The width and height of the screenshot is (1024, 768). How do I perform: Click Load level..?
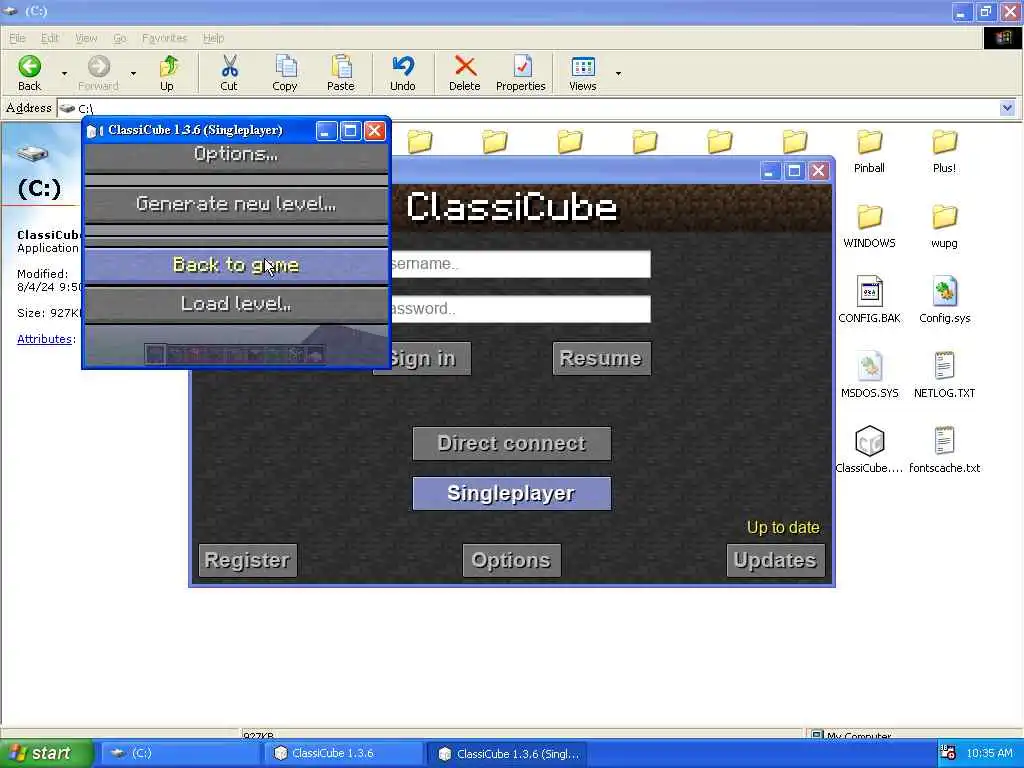[x=236, y=304]
